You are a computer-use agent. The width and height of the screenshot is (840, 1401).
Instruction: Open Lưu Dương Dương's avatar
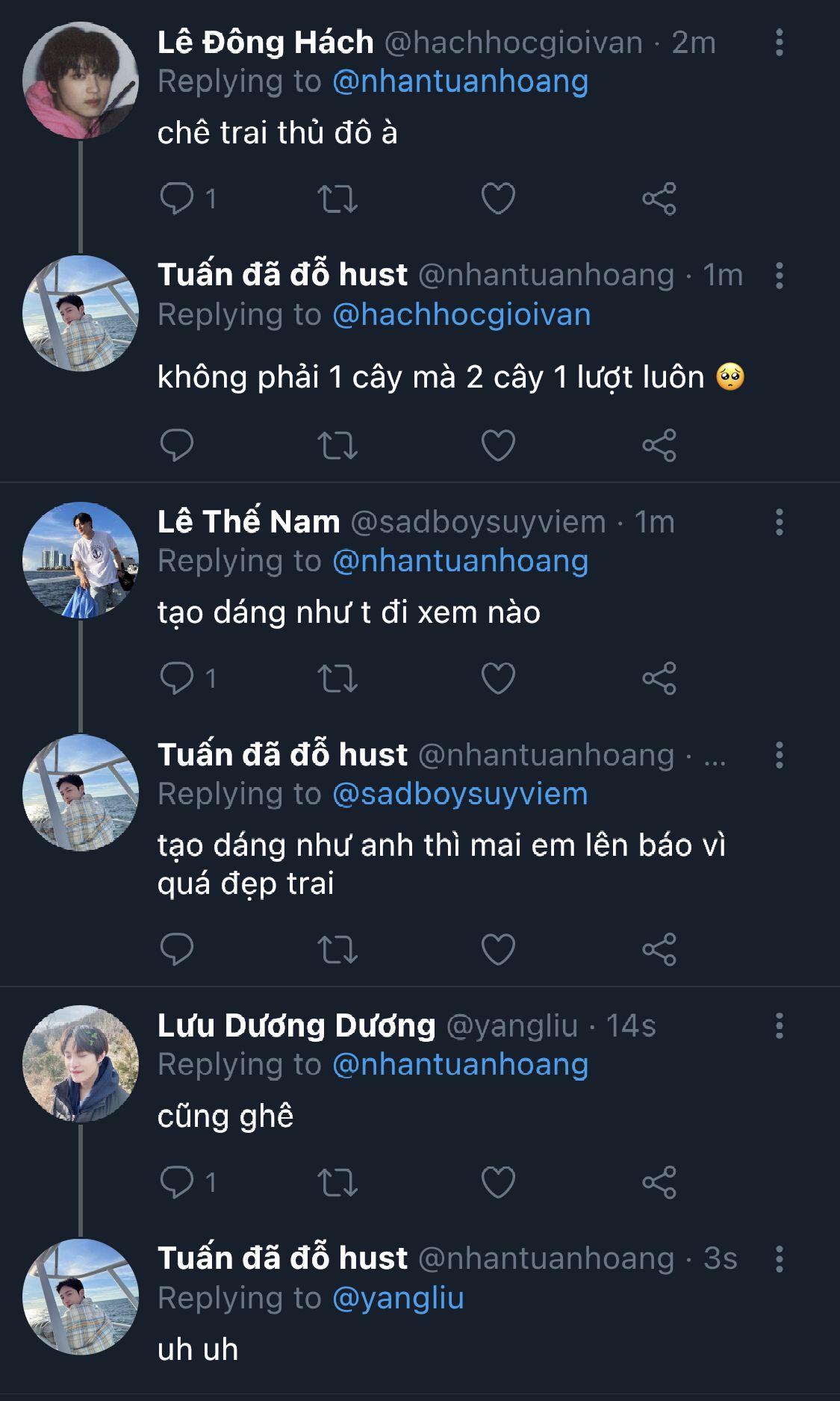(x=81, y=1063)
